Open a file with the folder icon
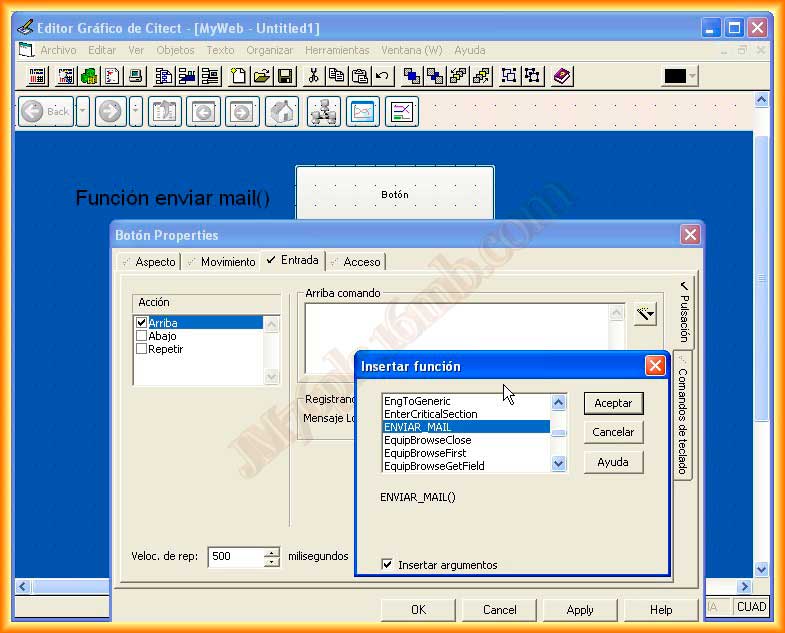The image size is (785, 633). [261, 76]
